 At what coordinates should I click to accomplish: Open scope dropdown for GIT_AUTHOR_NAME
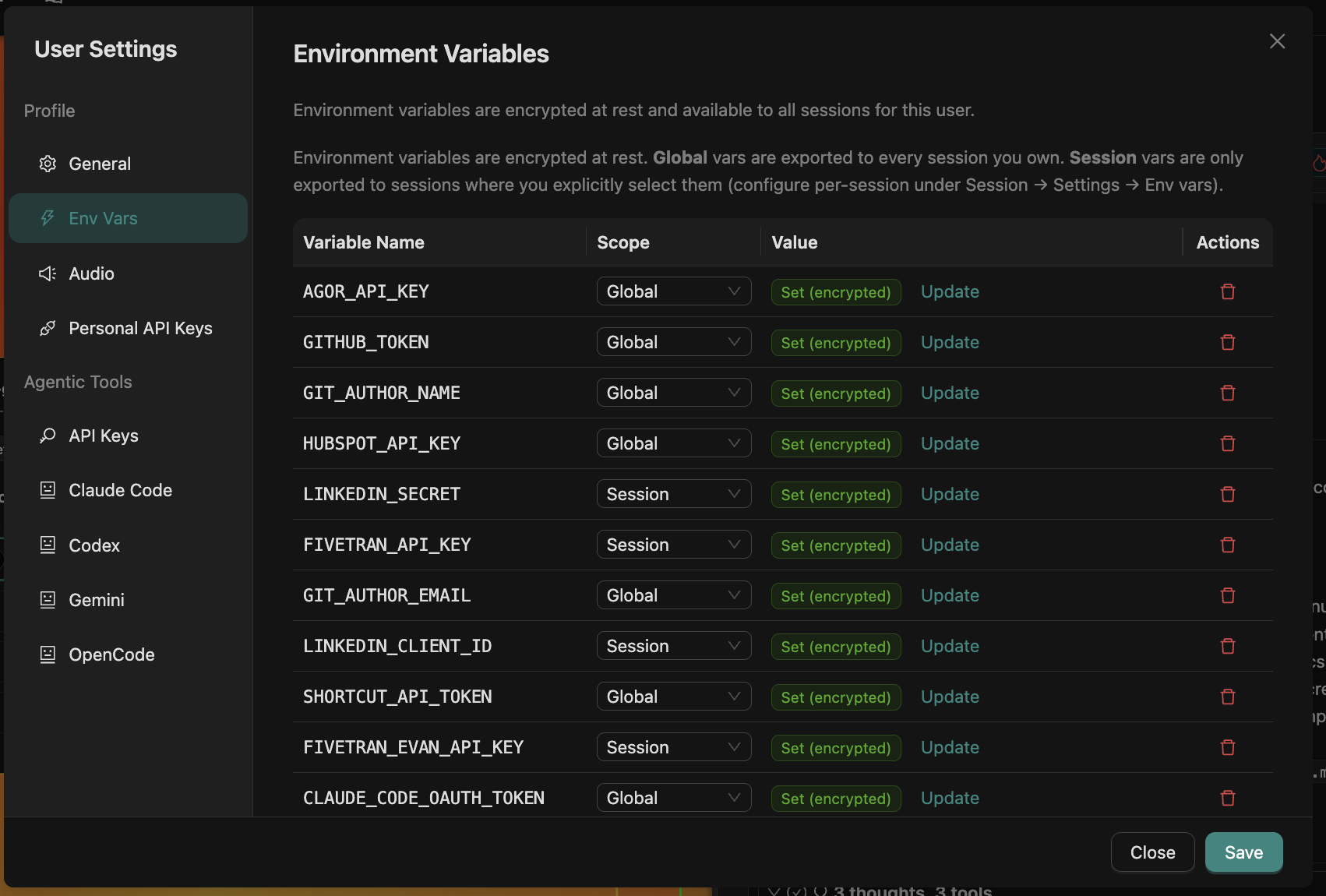[674, 393]
